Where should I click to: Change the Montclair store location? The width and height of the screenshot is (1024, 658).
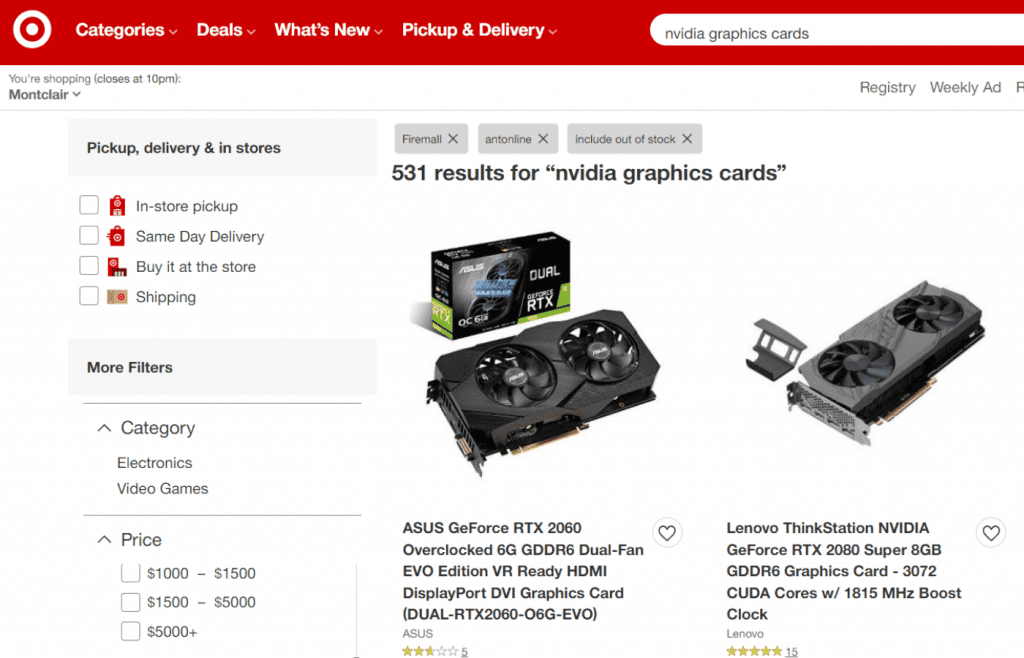click(44, 95)
